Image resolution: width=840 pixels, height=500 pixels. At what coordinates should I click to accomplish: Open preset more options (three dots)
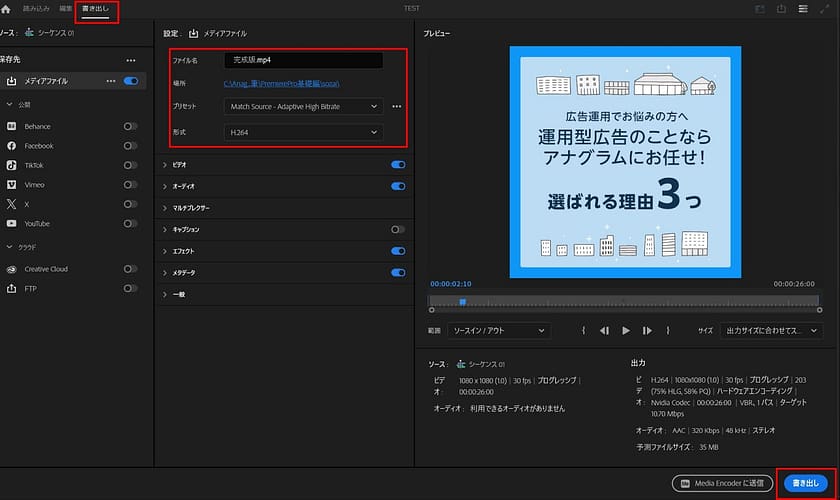point(397,106)
